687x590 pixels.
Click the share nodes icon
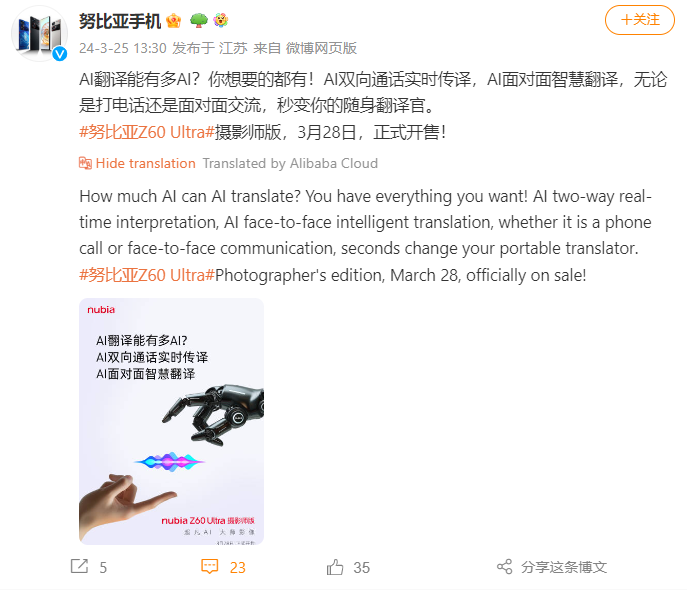pyautogui.click(x=505, y=567)
